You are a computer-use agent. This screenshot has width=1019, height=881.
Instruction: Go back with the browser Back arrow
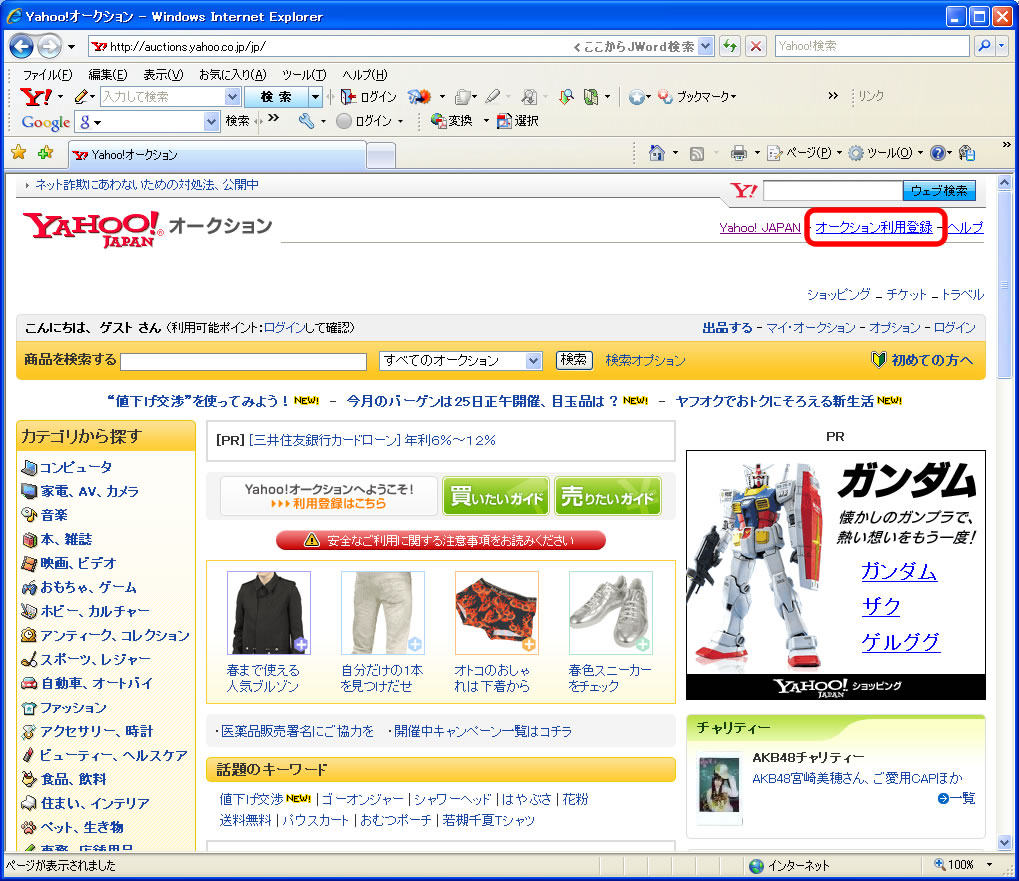coord(21,46)
